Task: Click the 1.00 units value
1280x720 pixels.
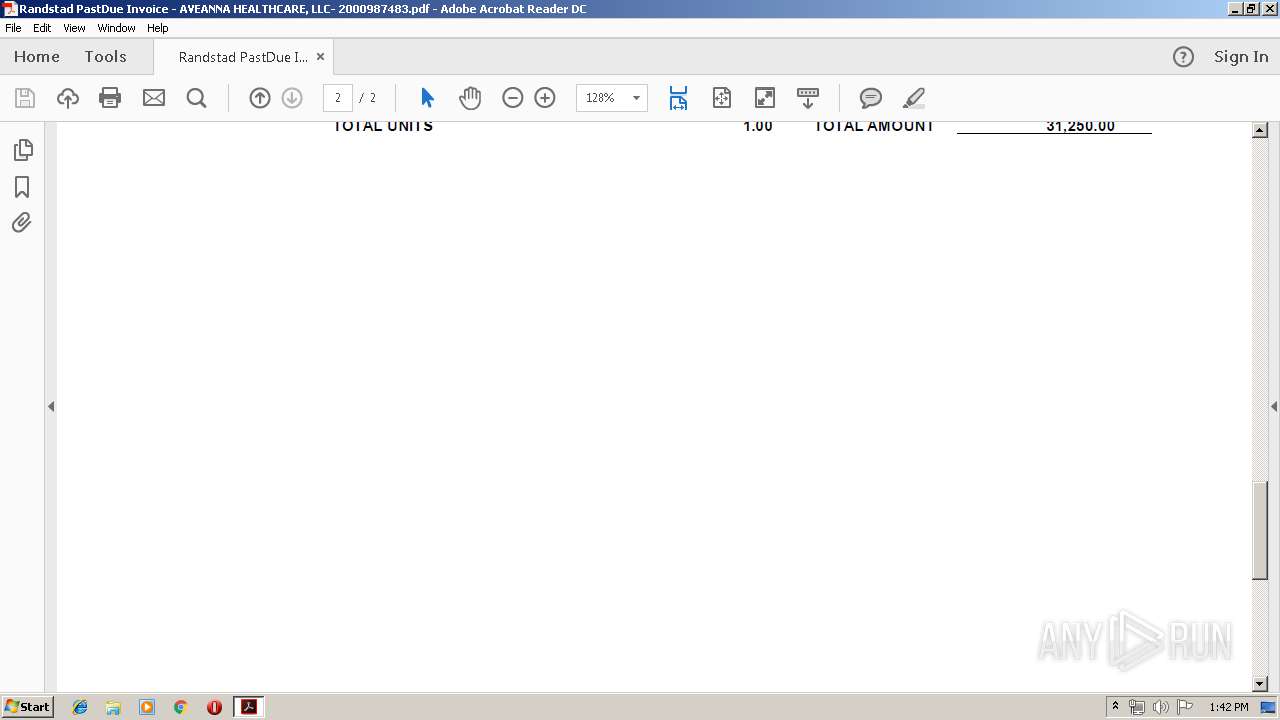Action: (x=758, y=126)
